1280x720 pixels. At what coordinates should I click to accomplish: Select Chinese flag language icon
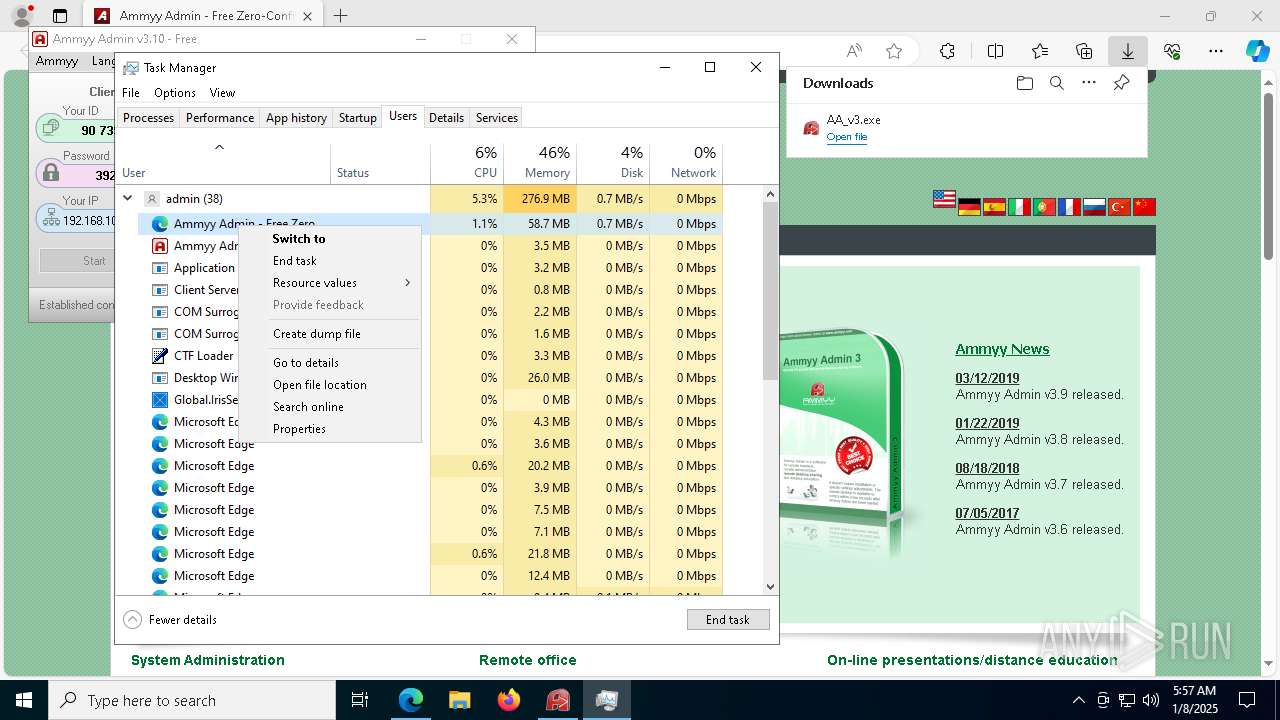[x=1144, y=207]
